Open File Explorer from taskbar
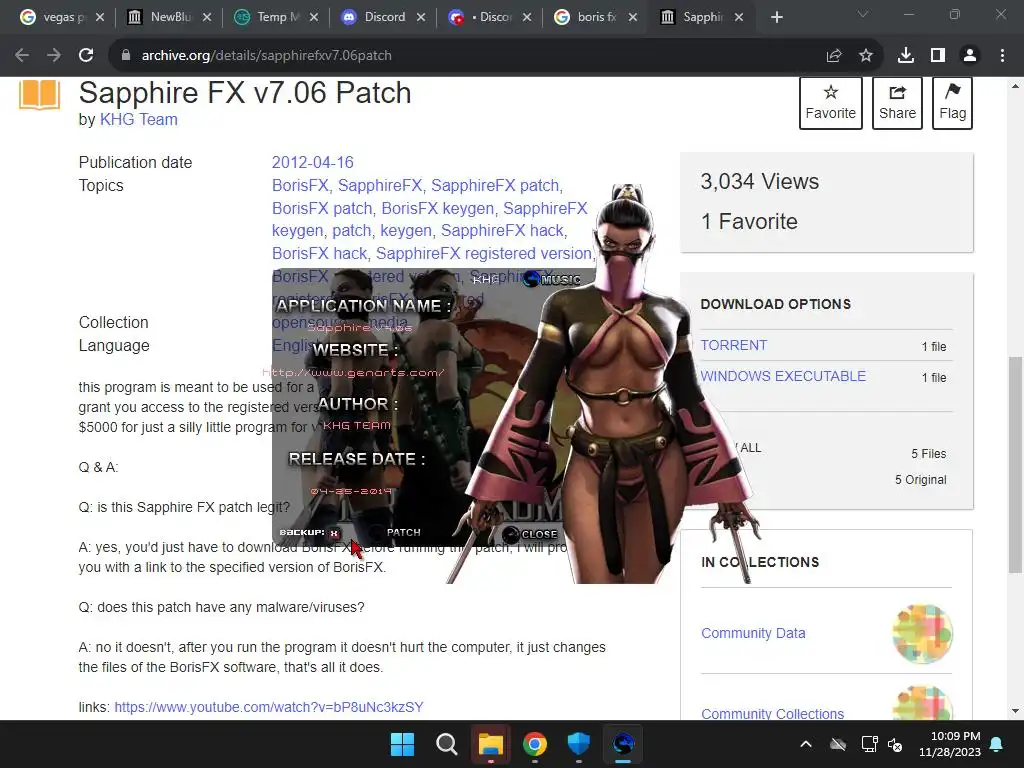Viewport: 1024px width, 768px height. pos(490,744)
